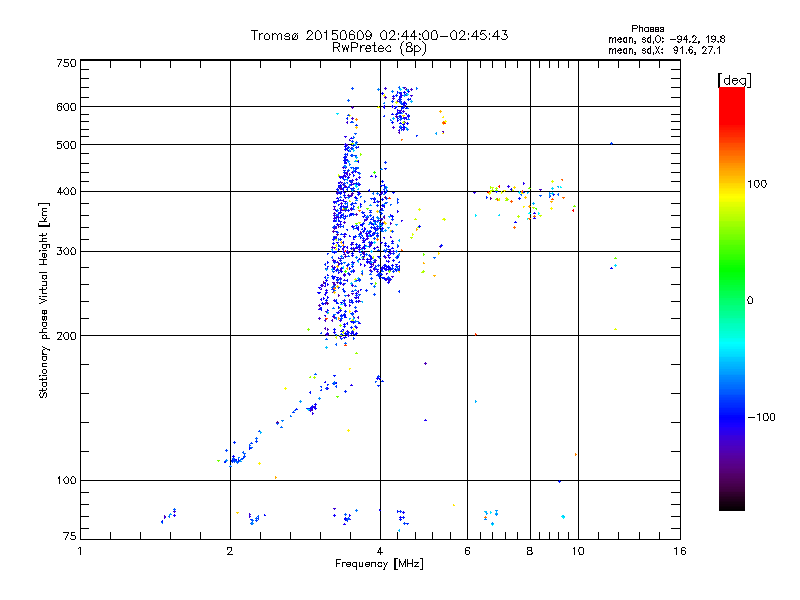Click the x-axis tick label '4'

(x=380, y=551)
